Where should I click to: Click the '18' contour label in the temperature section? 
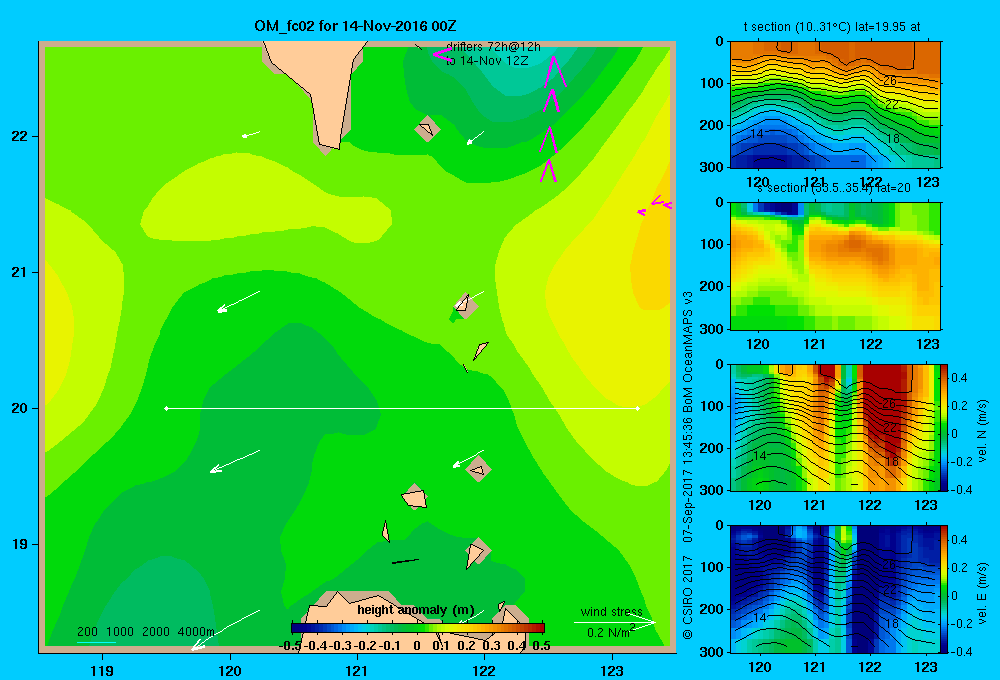pyautogui.click(x=893, y=138)
